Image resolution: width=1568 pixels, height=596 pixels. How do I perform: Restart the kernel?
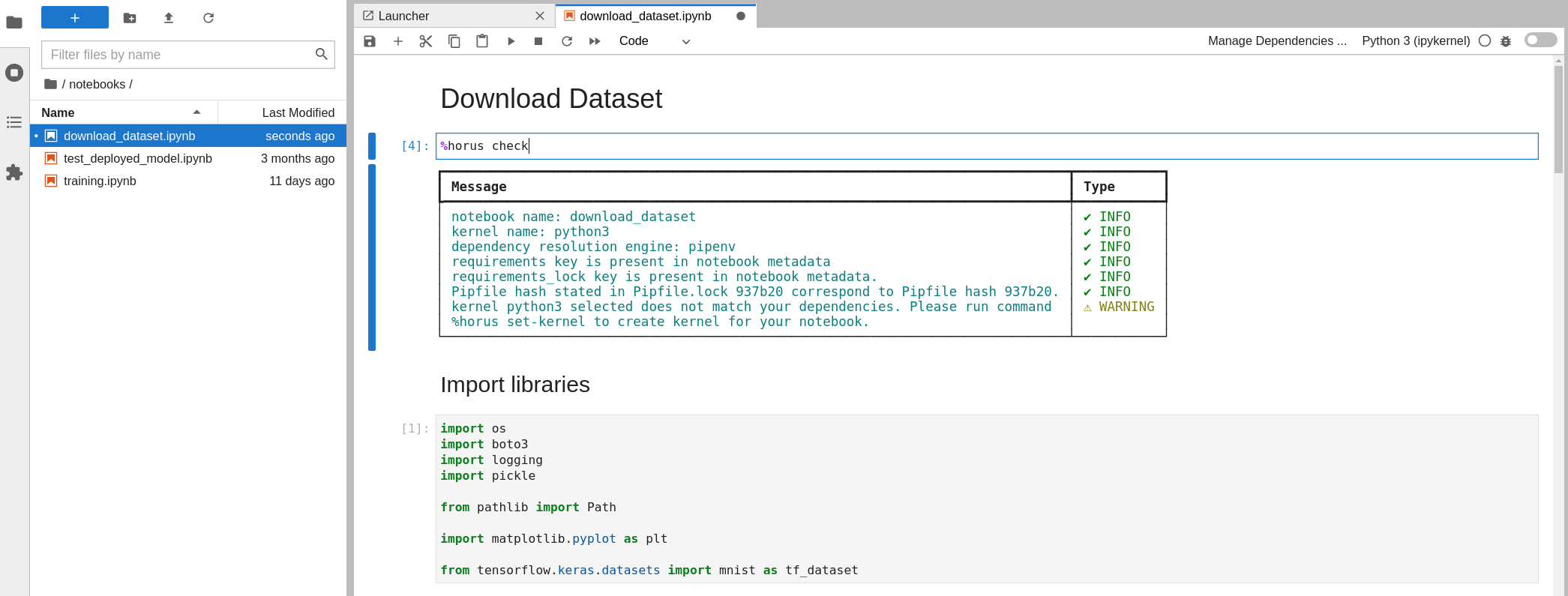567,41
